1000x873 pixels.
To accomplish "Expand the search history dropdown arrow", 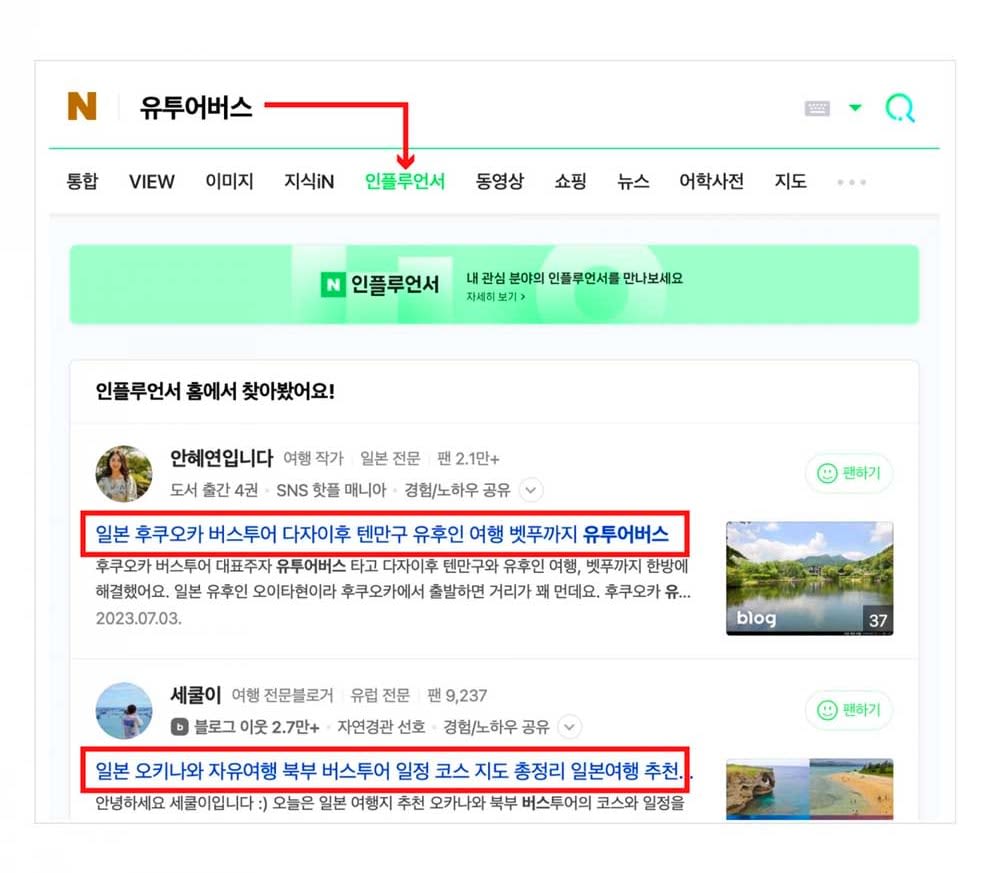I will click(x=855, y=107).
